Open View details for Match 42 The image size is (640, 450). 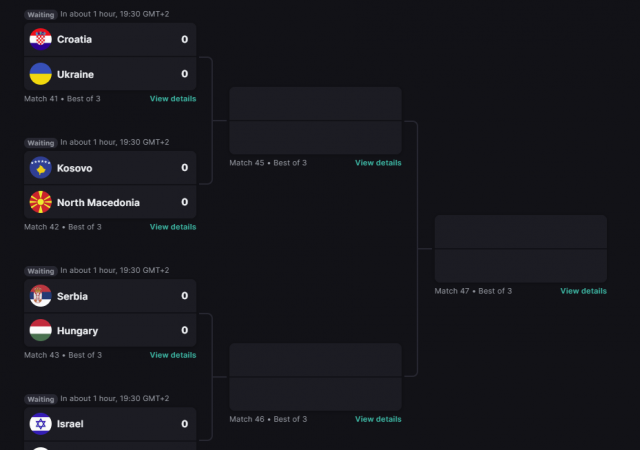173,227
